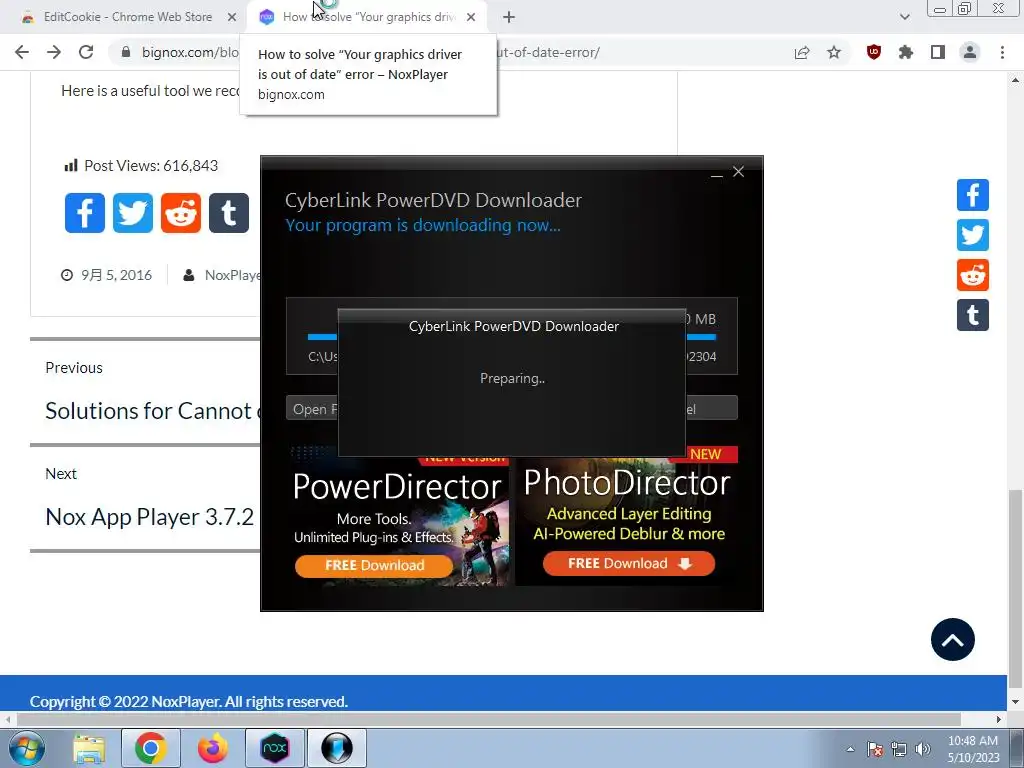Share post via Twitter icon under Post Views

133,213
